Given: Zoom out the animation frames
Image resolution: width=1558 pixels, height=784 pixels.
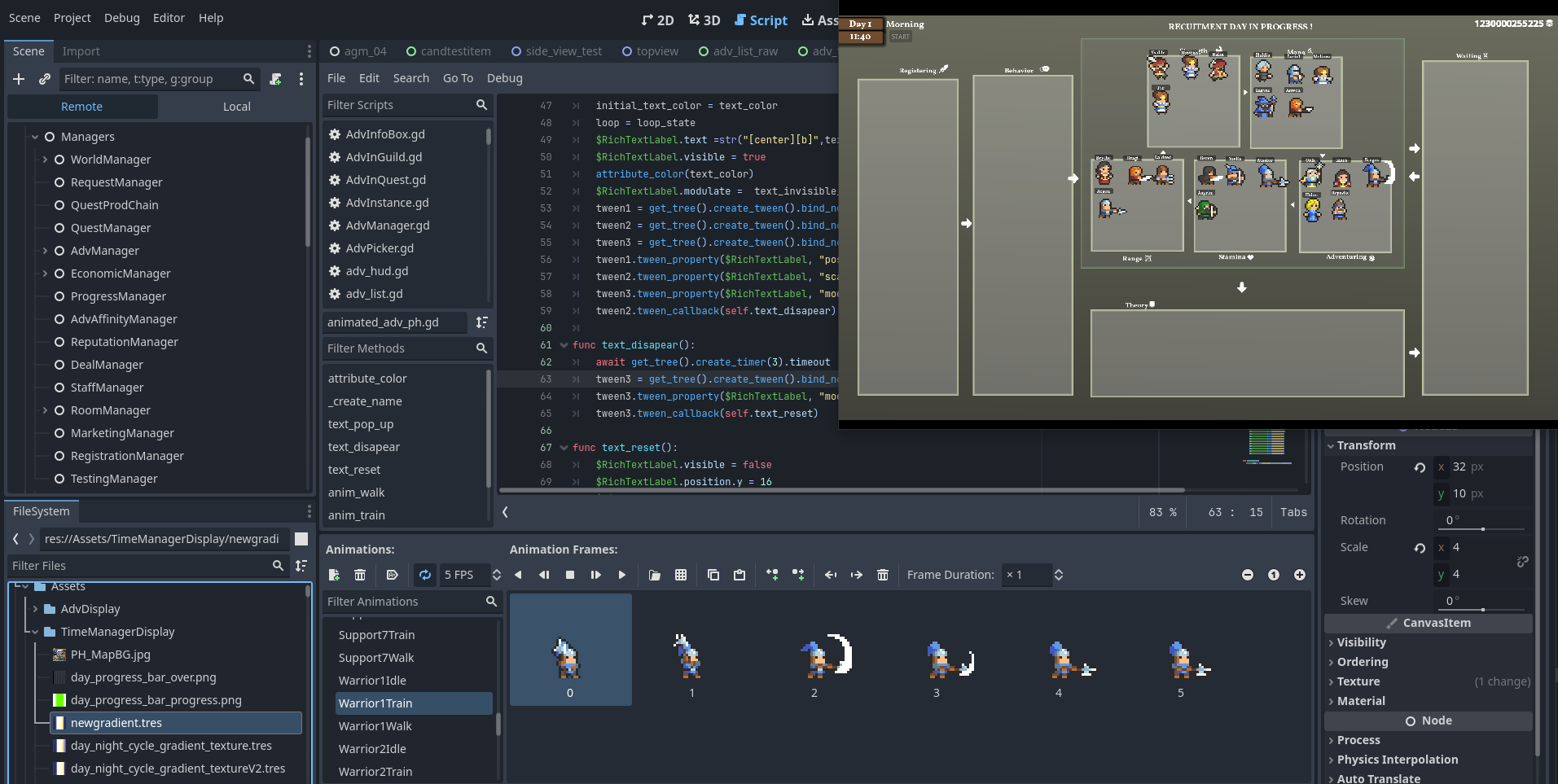Looking at the screenshot, I should (1248, 575).
